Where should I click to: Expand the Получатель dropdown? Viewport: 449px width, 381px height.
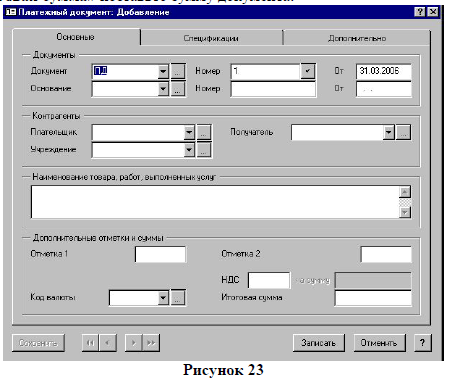click(389, 133)
